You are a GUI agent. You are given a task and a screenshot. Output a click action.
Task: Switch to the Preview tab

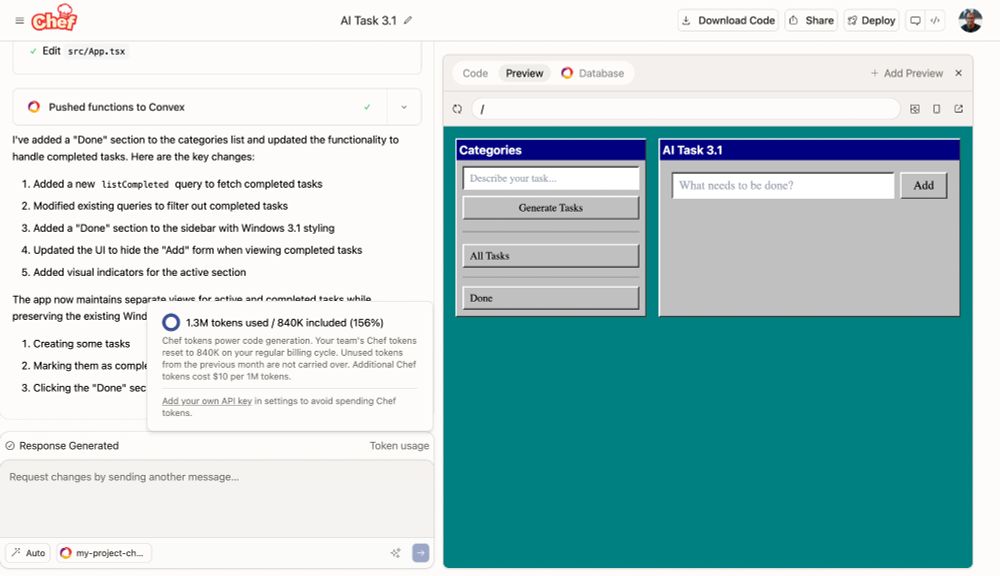(x=524, y=73)
